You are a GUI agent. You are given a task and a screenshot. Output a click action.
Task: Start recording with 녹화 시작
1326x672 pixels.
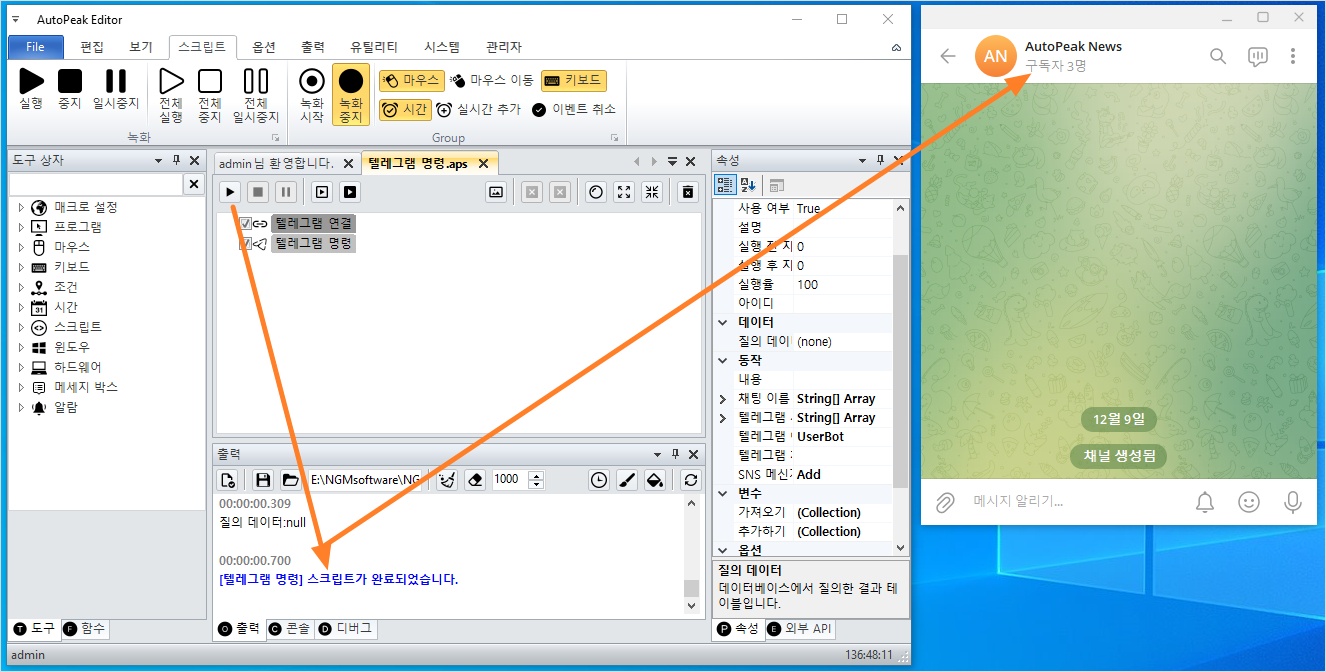(312, 96)
